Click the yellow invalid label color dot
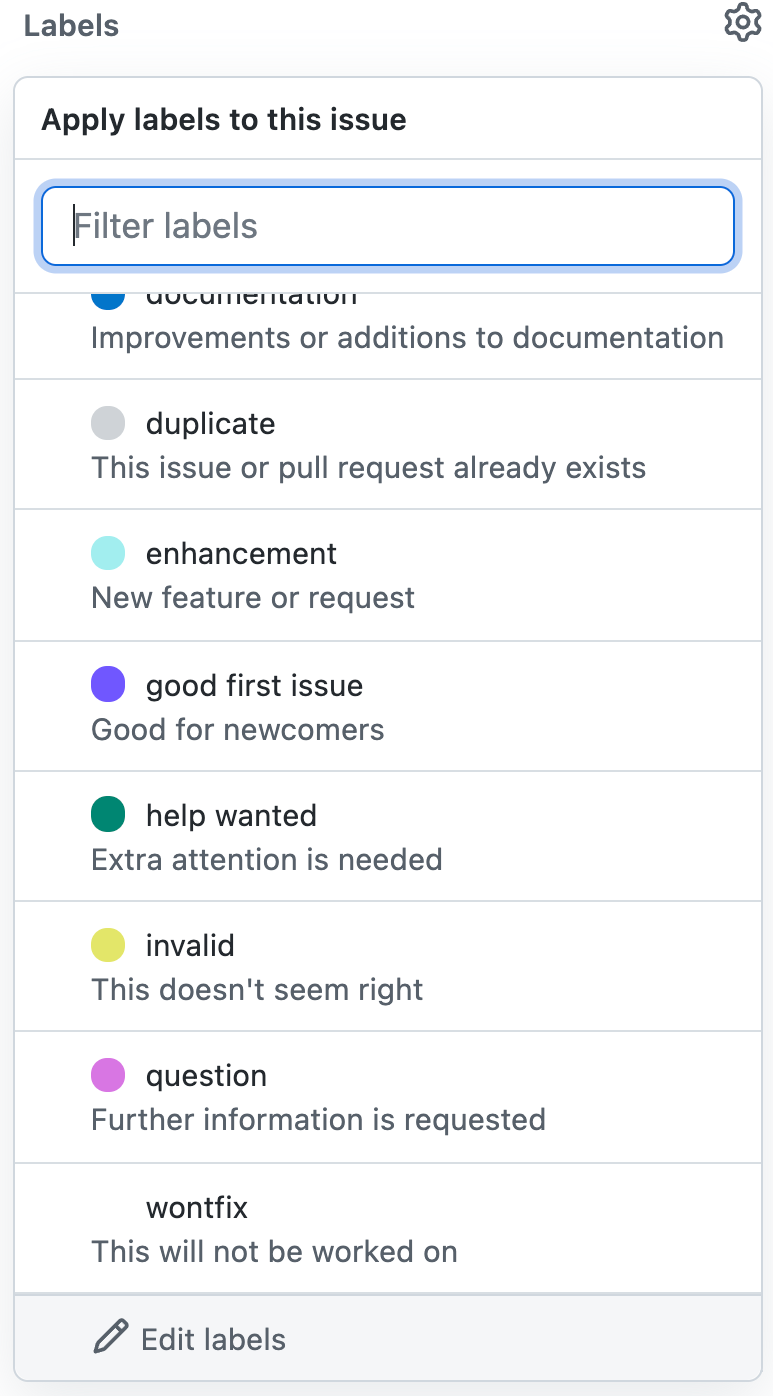Viewport: 773px width, 1396px height. (108, 945)
